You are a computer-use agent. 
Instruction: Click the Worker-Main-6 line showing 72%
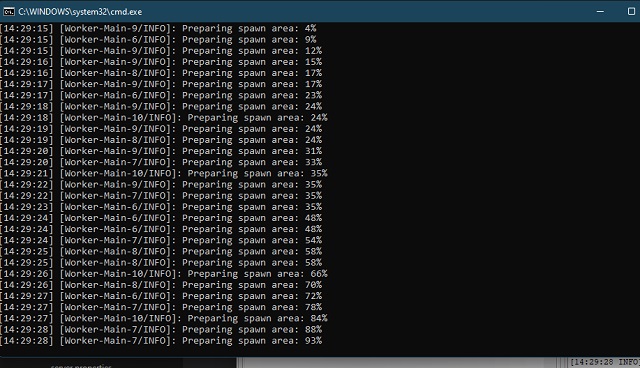[161, 296]
